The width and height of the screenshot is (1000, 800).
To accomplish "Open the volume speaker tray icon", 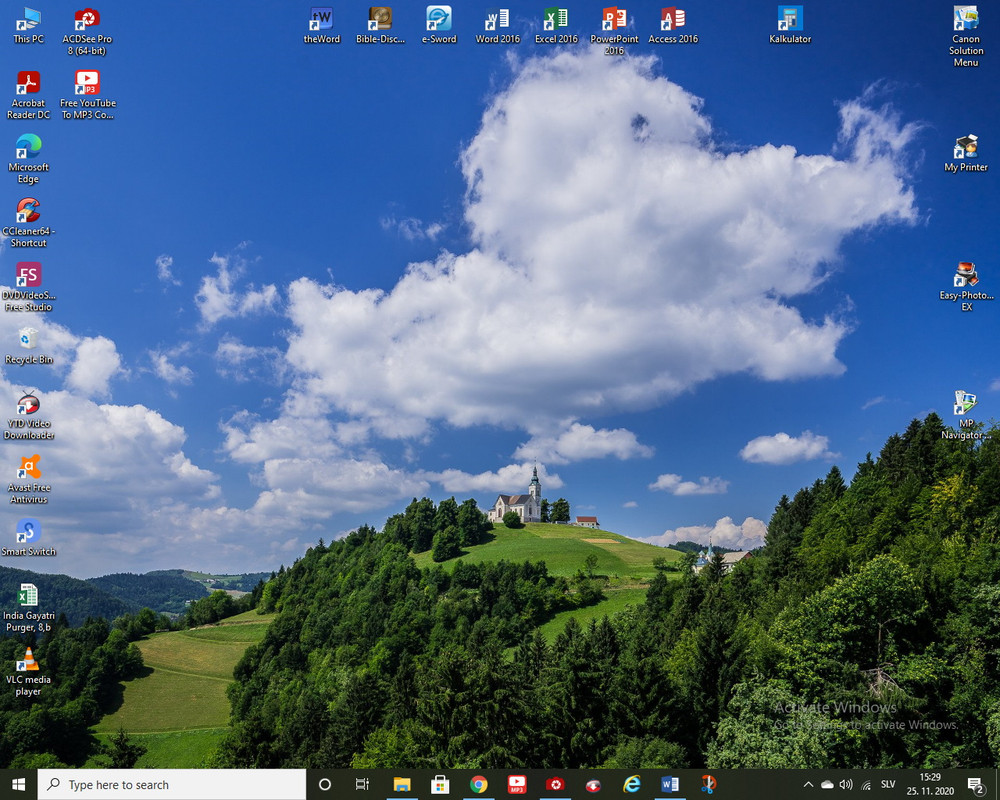I will point(846,784).
